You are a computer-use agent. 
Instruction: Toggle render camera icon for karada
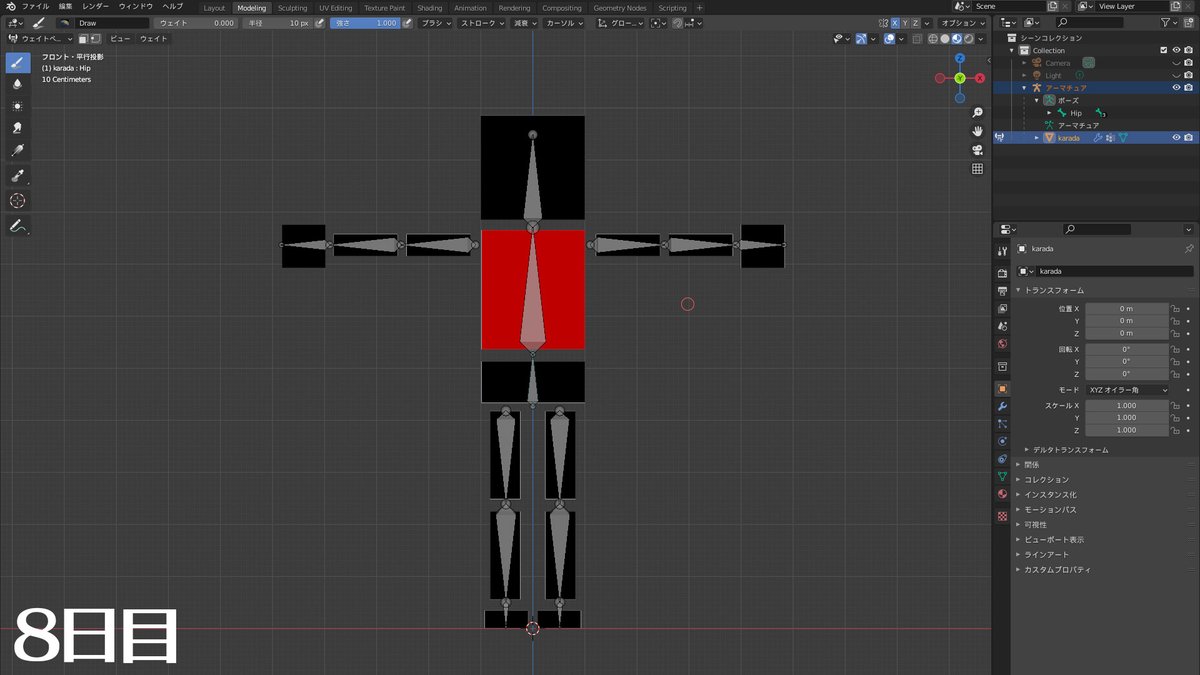point(1189,138)
